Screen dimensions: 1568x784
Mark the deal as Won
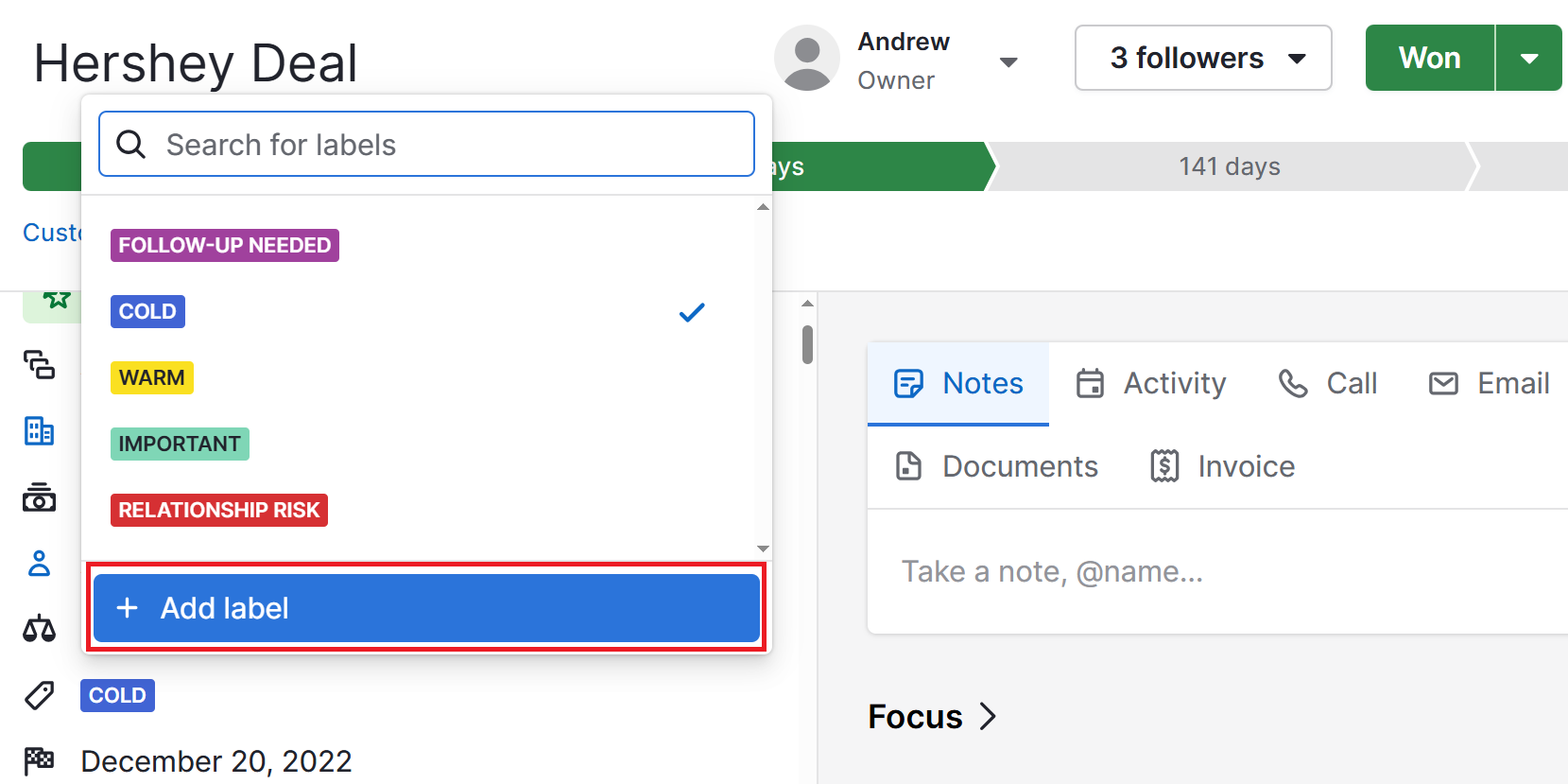(x=1429, y=58)
